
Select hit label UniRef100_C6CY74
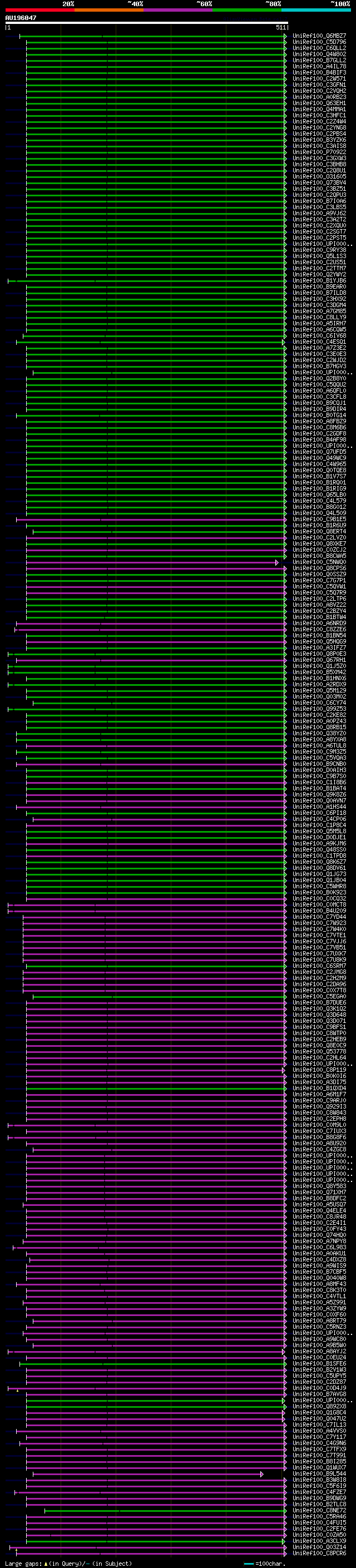click(x=319, y=703)
